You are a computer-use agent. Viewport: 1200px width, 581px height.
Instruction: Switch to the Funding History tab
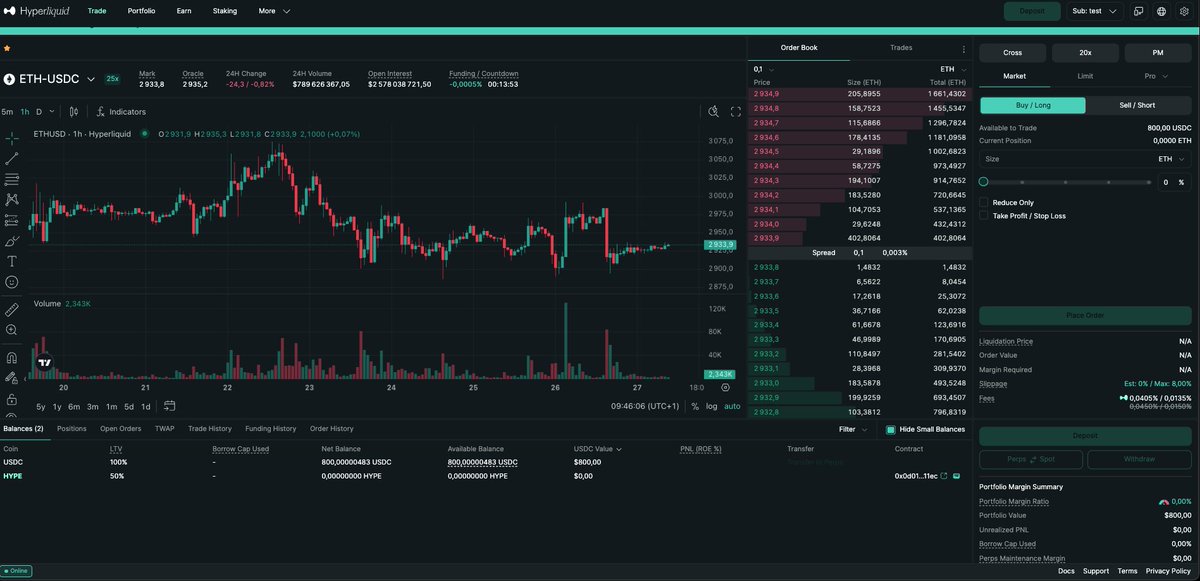point(270,429)
